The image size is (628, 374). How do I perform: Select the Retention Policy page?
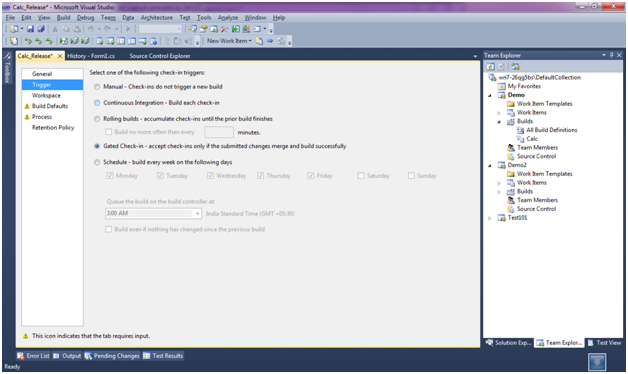[x=53, y=127]
